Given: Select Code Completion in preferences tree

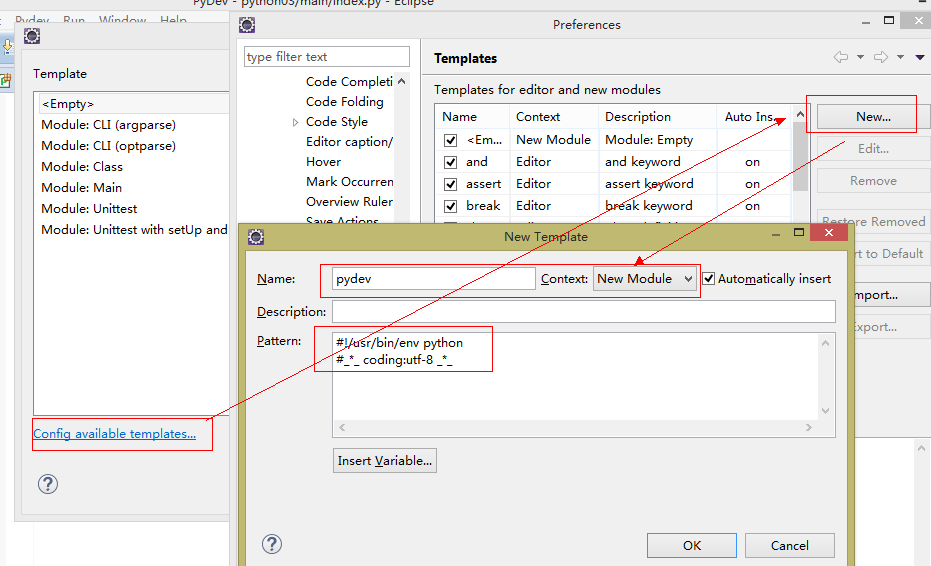Looking at the screenshot, I should 349,81.
